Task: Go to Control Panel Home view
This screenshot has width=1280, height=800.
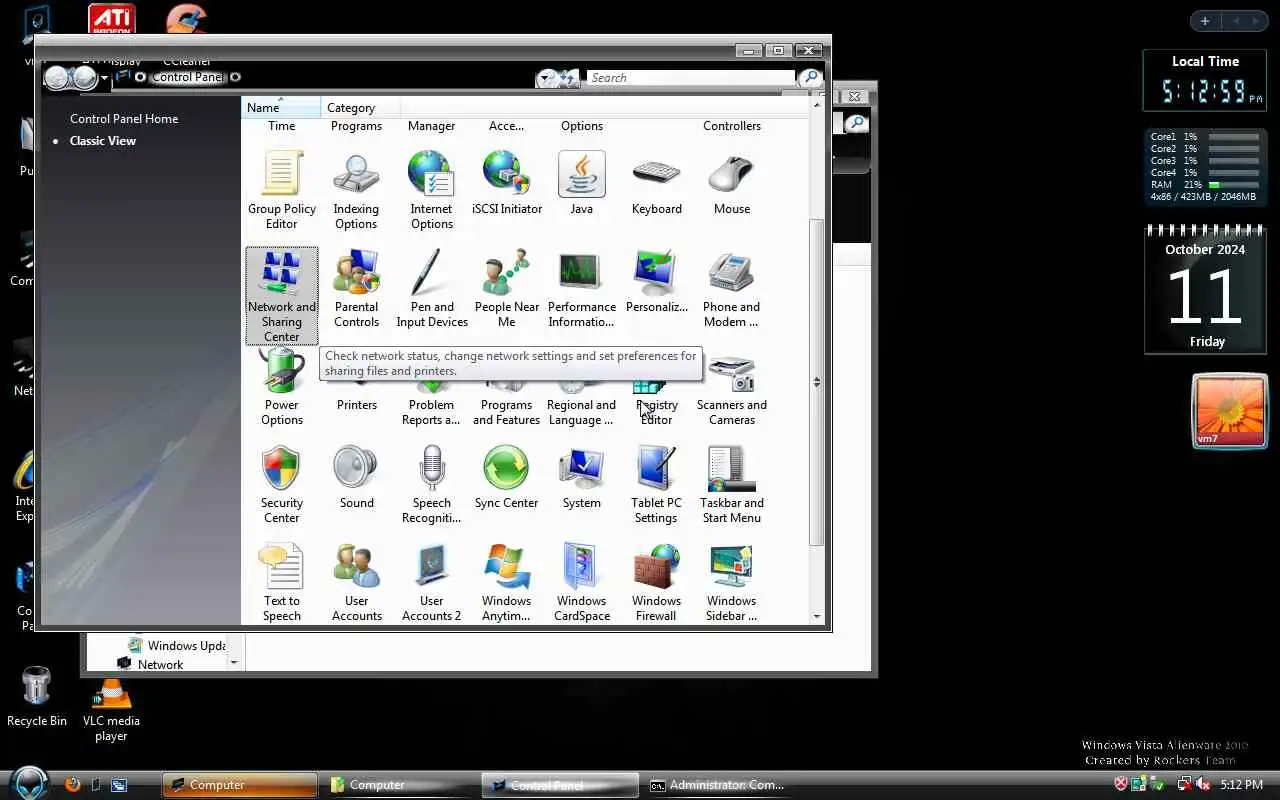Action: pyautogui.click(x=124, y=119)
